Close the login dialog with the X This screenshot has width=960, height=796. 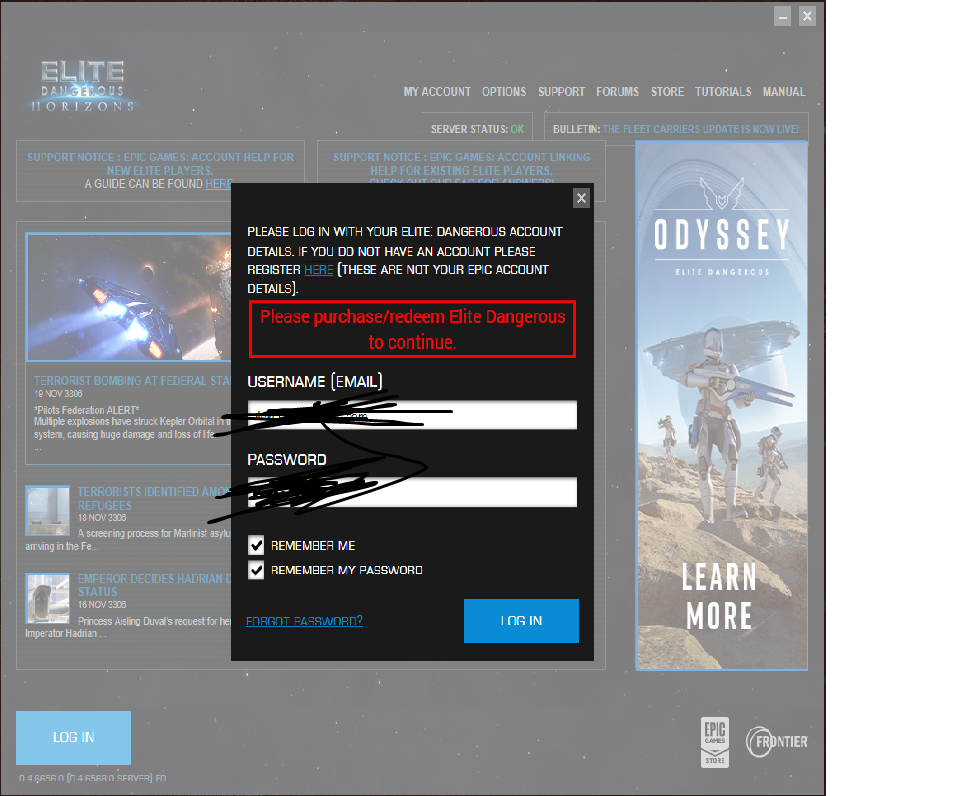pos(581,198)
